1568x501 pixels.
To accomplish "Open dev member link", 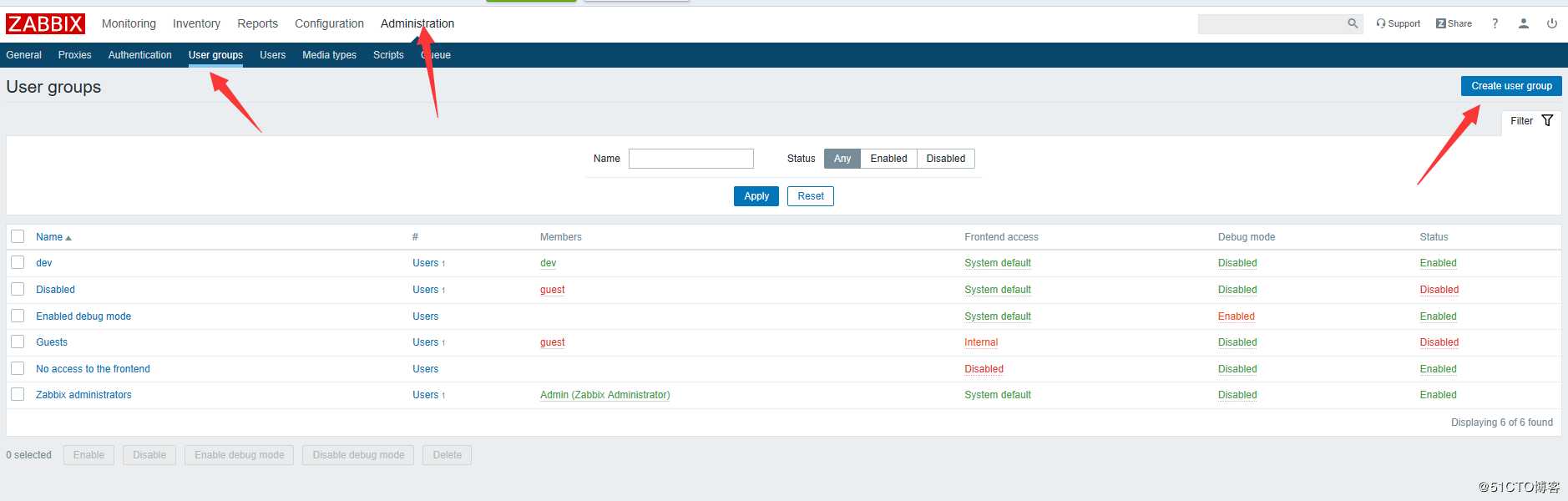I will click(x=548, y=263).
